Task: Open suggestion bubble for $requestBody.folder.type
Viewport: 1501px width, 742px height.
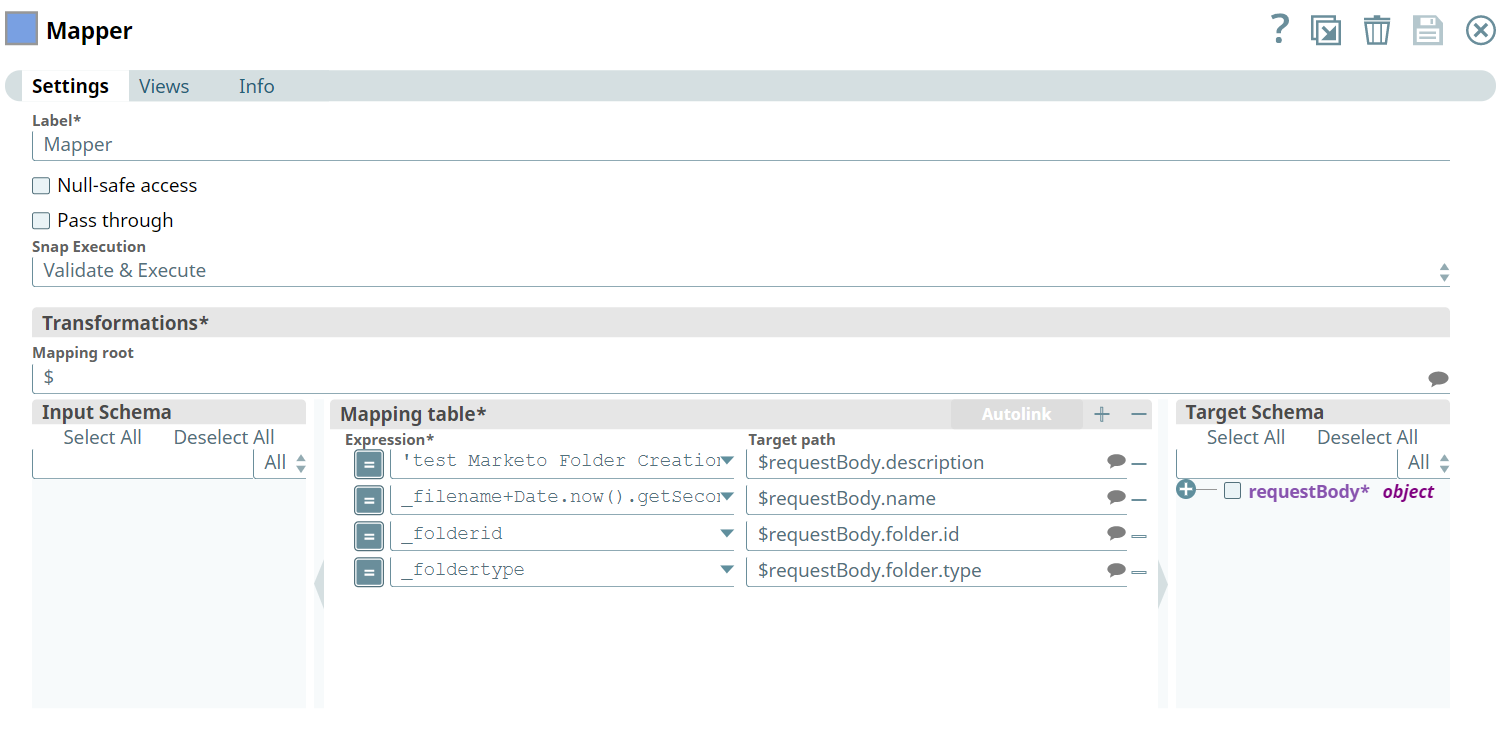Action: [1116, 570]
